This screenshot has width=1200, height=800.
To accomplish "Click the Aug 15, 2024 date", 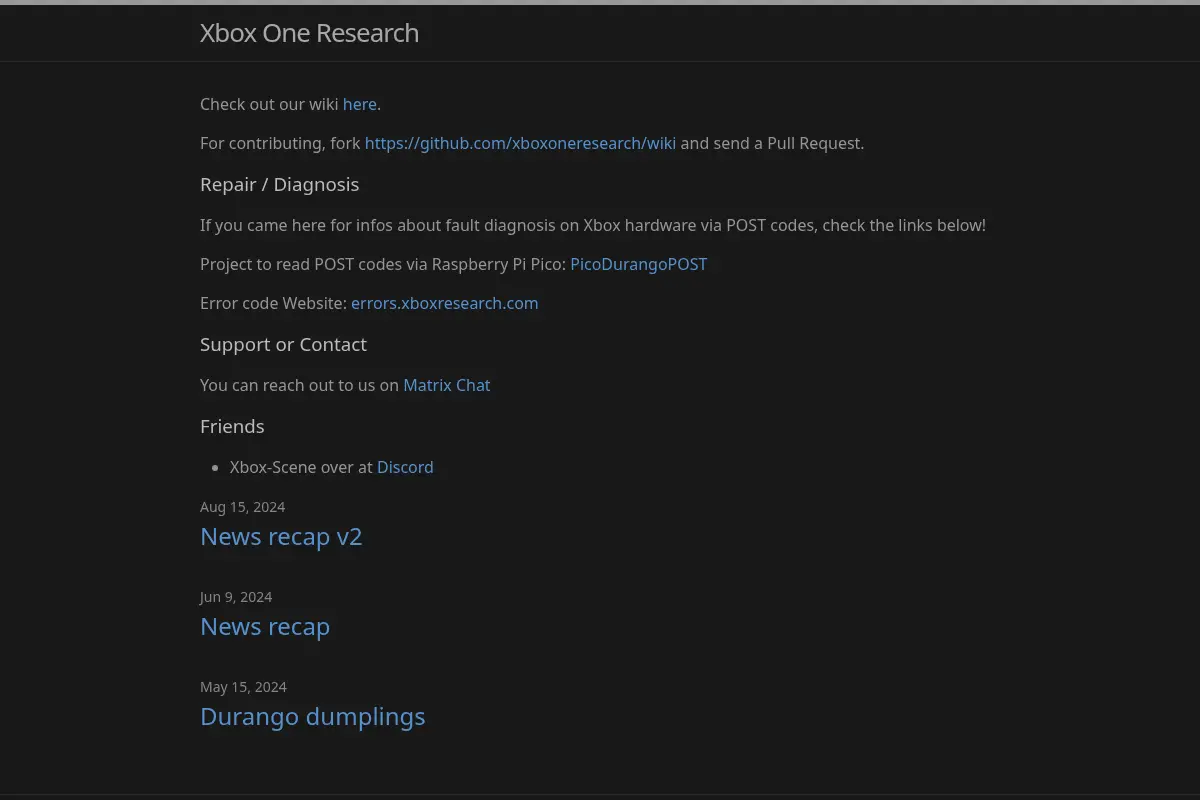I will pos(242,507).
